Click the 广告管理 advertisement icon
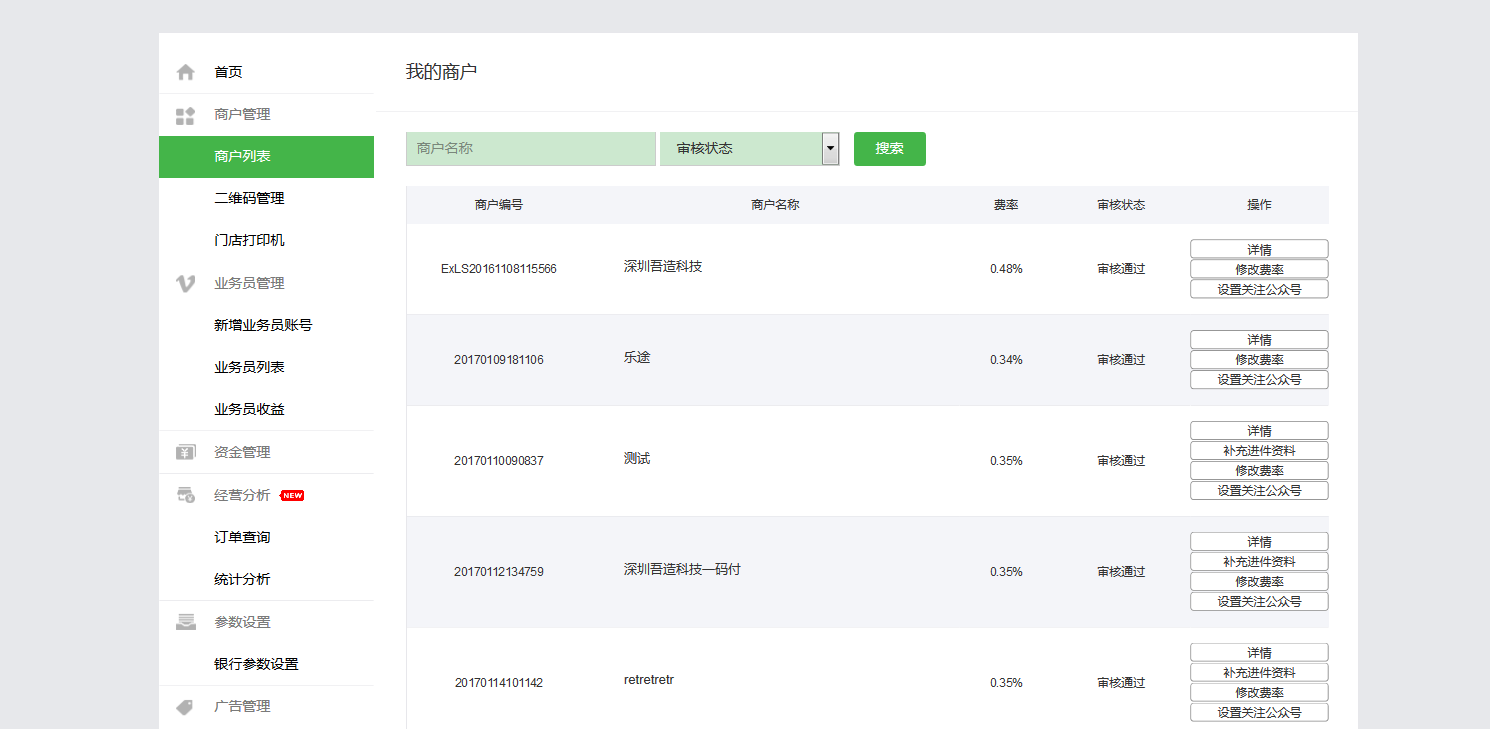 (x=185, y=705)
